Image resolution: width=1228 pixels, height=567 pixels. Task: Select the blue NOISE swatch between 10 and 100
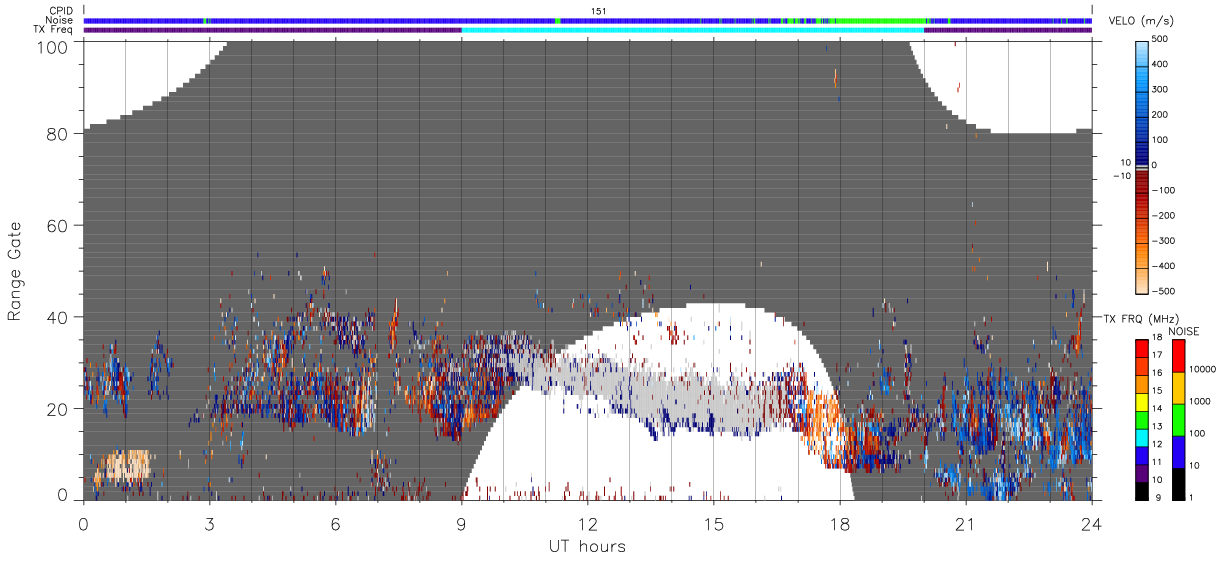1179,452
